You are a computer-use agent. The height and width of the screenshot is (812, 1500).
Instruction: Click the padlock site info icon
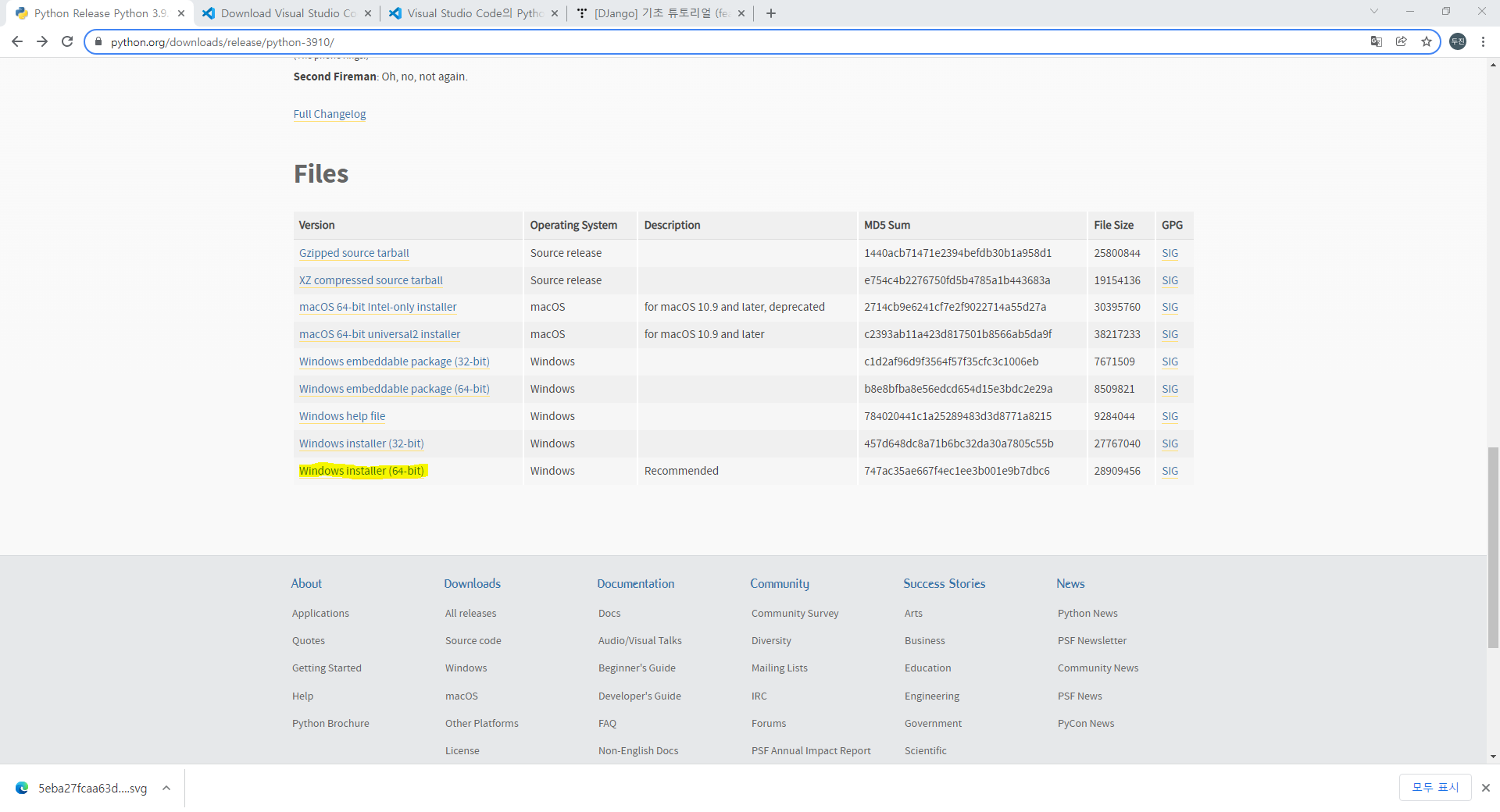[x=98, y=42]
